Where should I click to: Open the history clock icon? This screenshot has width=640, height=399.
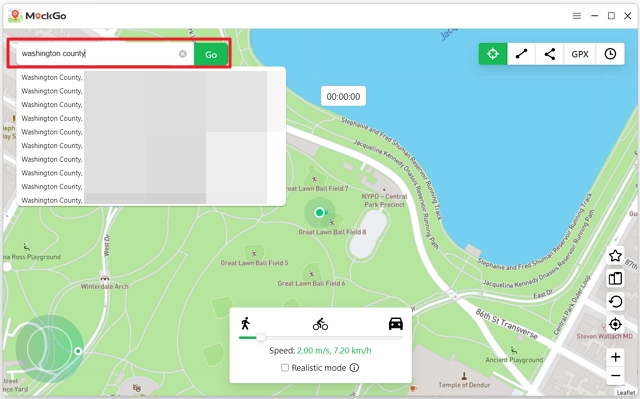(610, 54)
